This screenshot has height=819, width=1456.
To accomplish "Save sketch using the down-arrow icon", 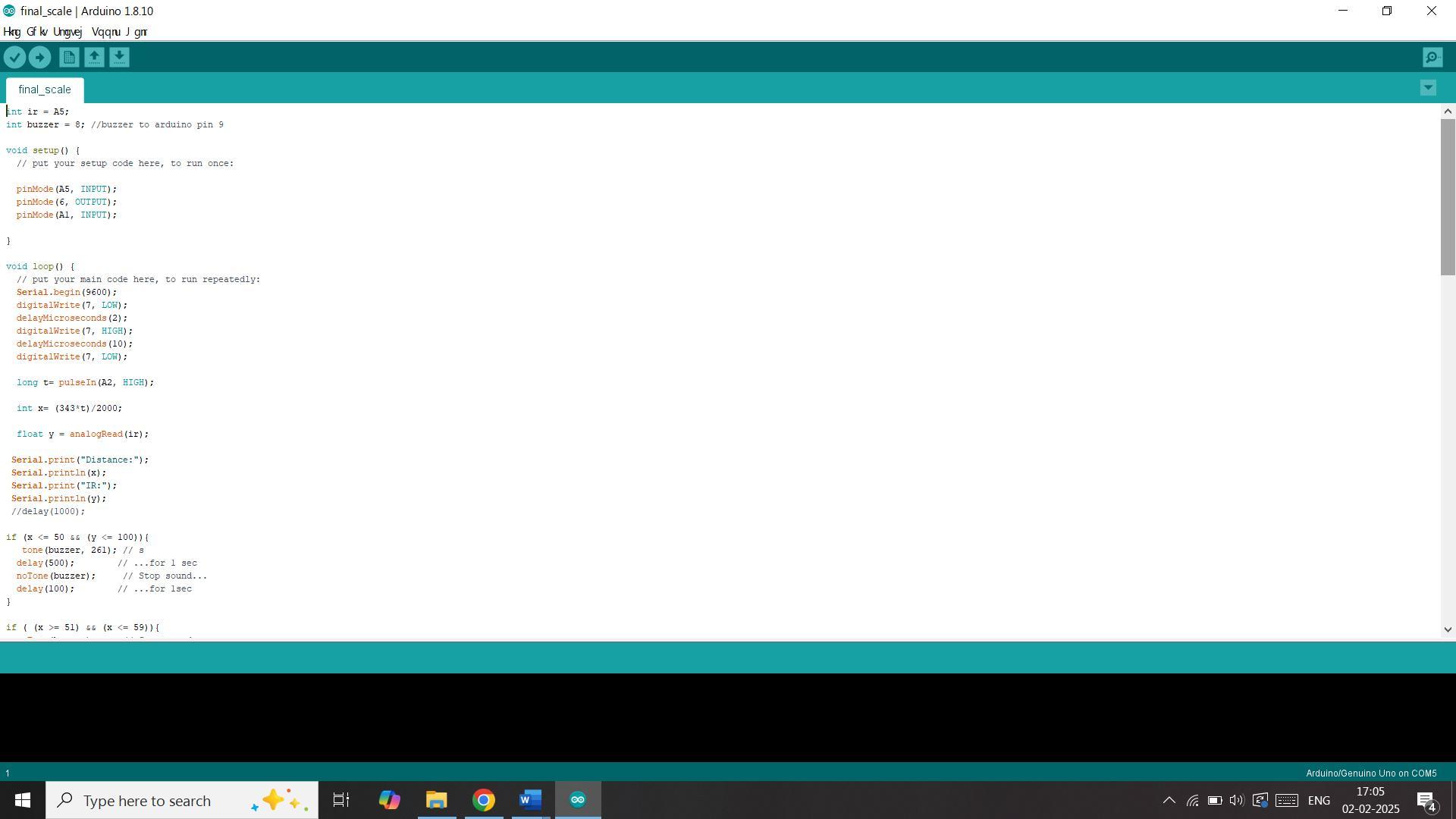I will pyautogui.click(x=119, y=58).
